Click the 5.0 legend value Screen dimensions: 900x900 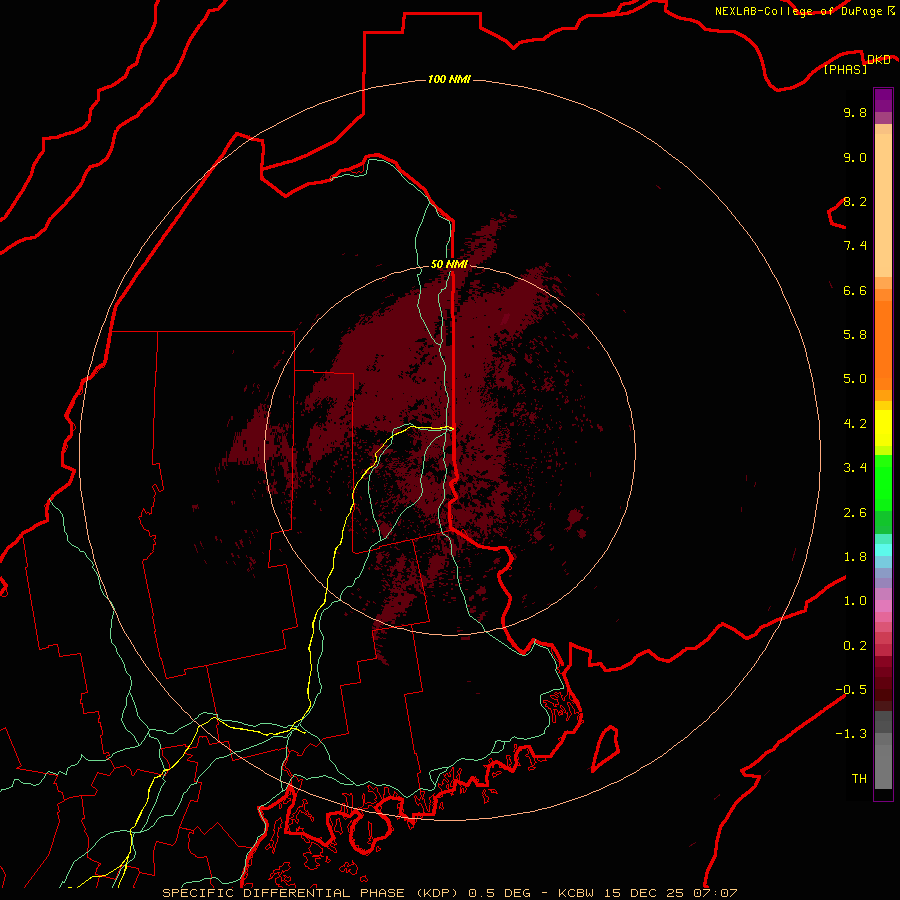pyautogui.click(x=855, y=379)
